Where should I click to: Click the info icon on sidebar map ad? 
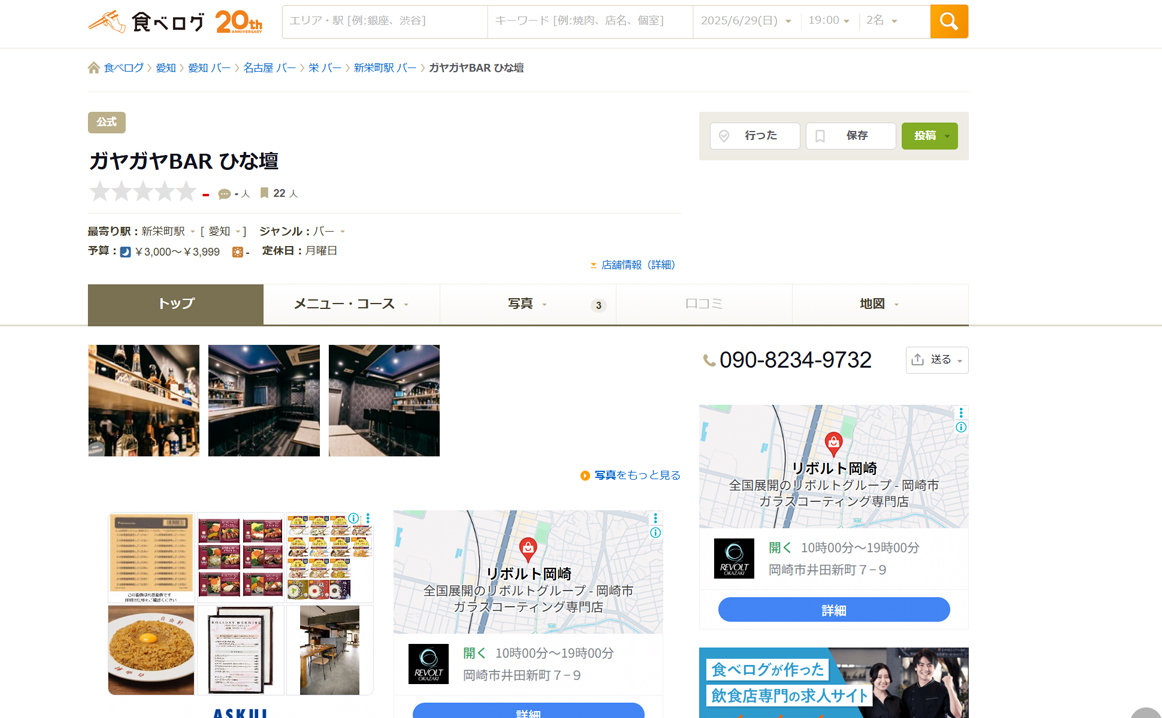point(961,427)
